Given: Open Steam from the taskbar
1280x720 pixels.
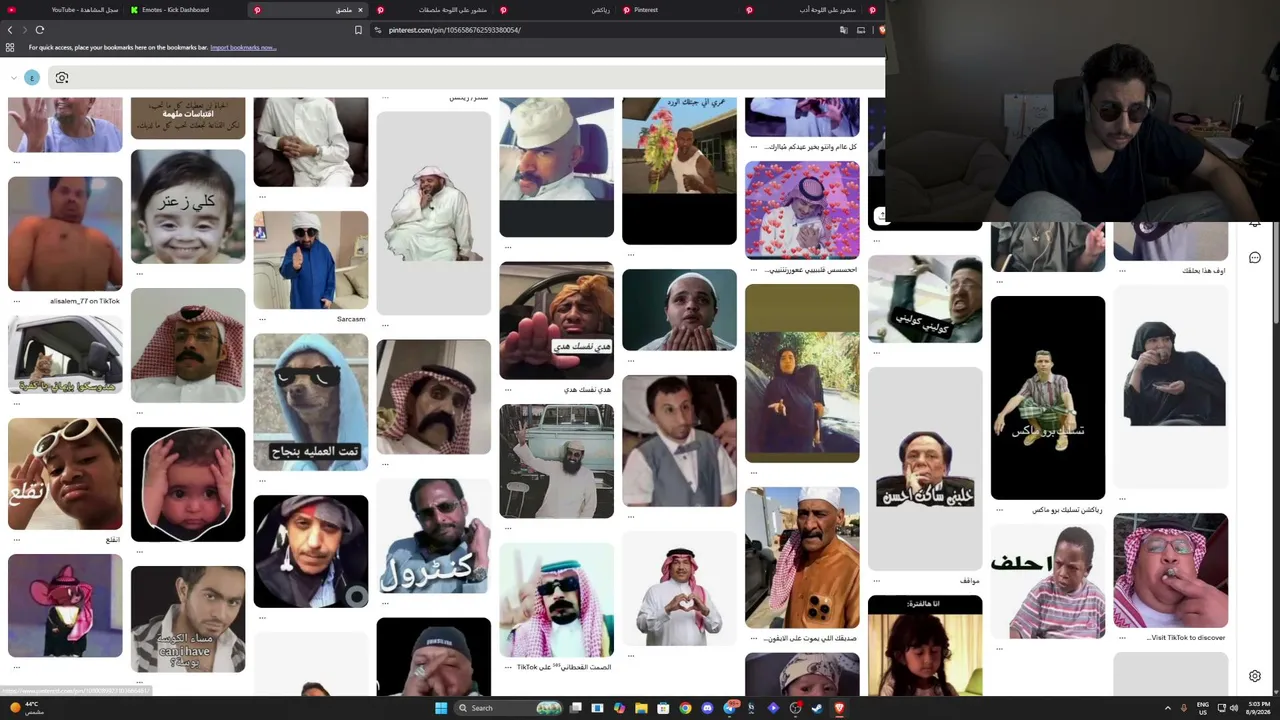Looking at the screenshot, I should pos(817,708).
